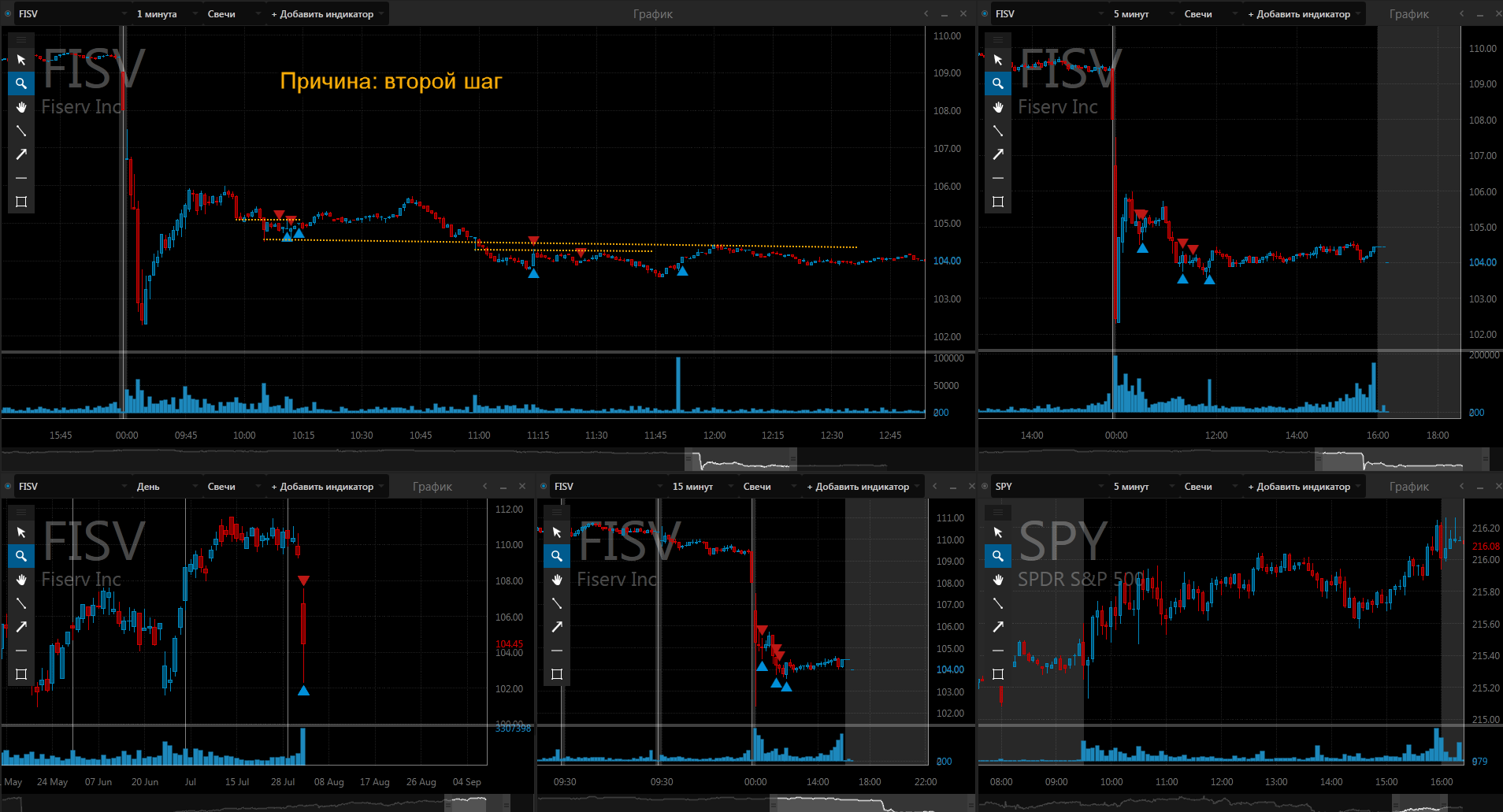
Task: Click 'График' title tab of the daily chart
Action: coord(432,487)
